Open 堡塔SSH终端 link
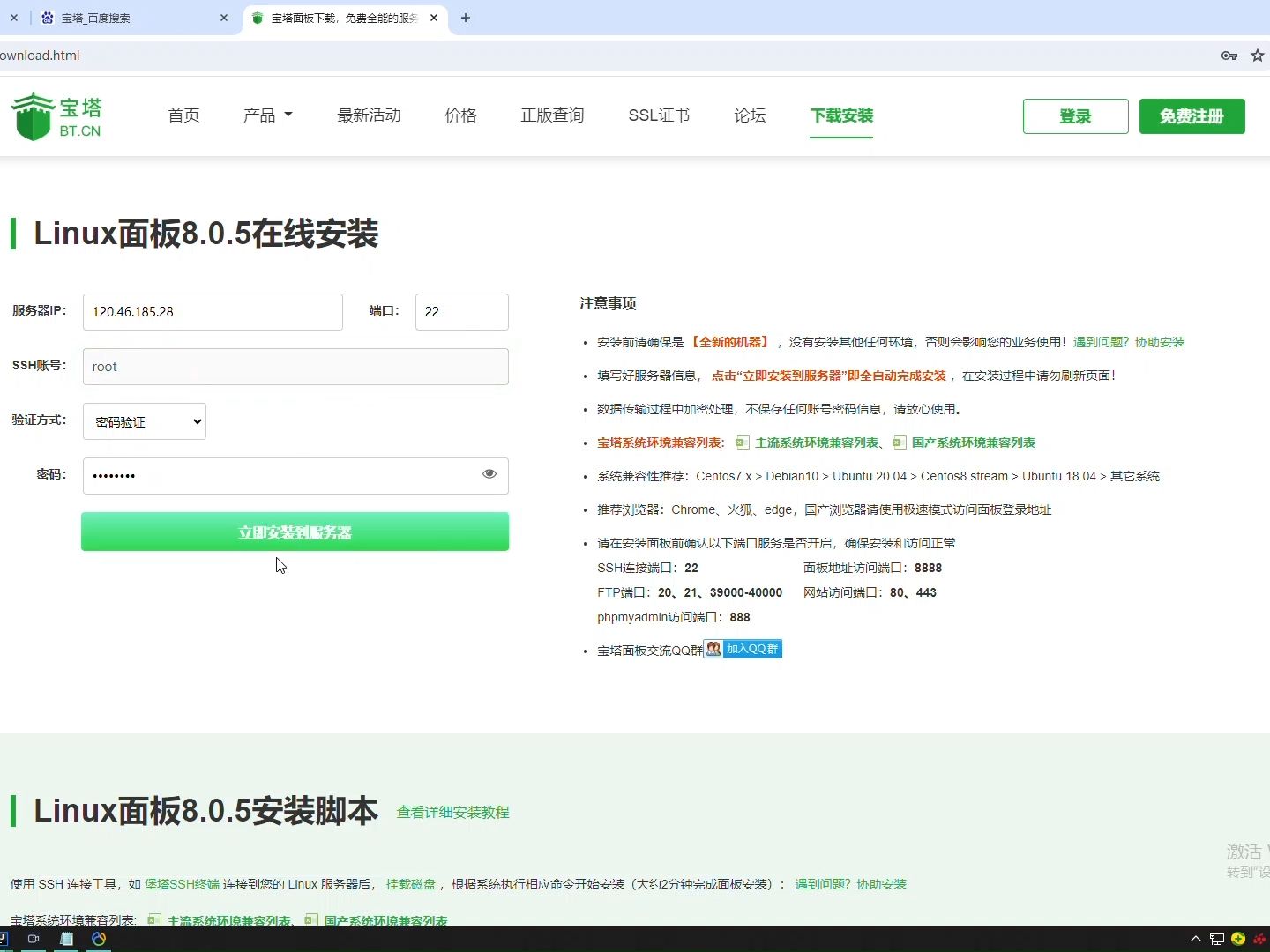Screen dimensions: 1270x952 click(182, 884)
